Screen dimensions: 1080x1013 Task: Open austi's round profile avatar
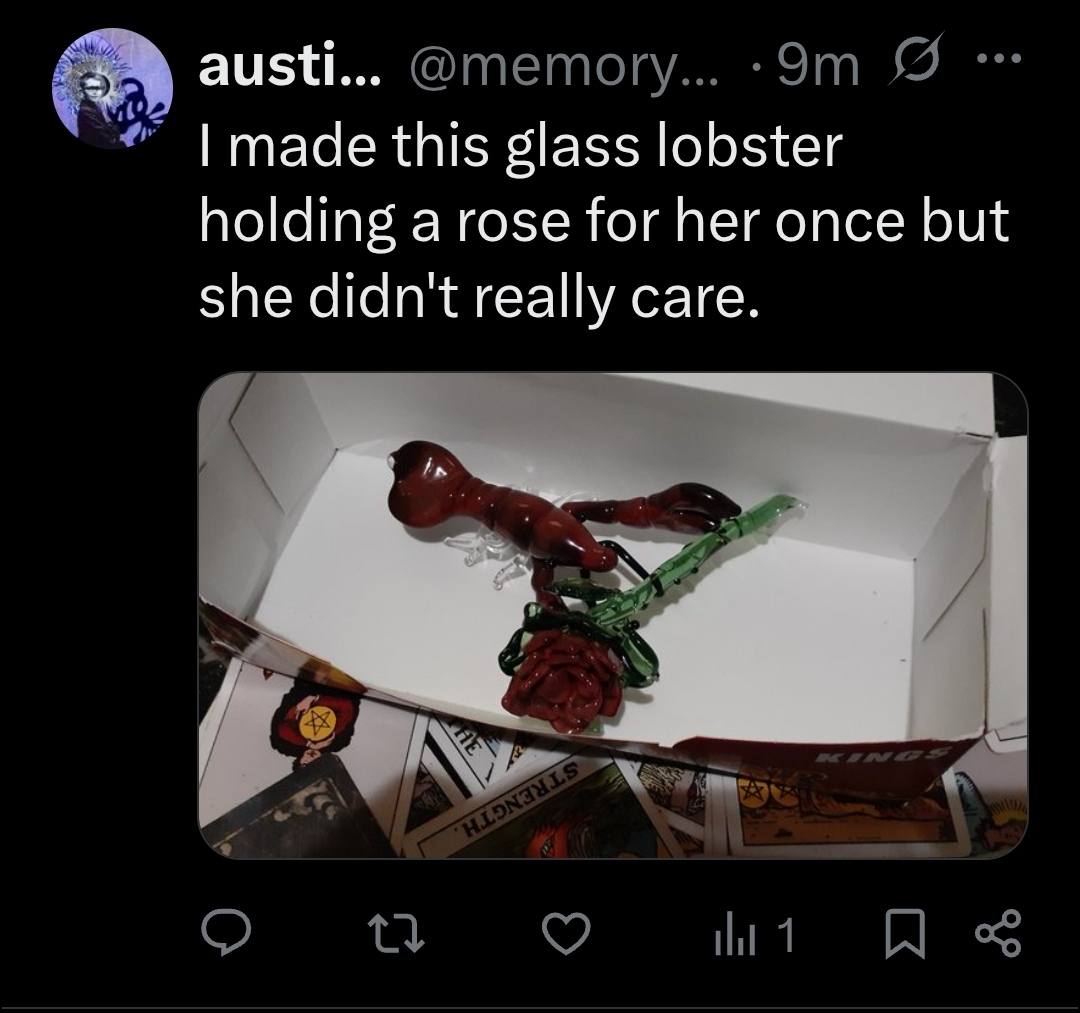pos(112,87)
